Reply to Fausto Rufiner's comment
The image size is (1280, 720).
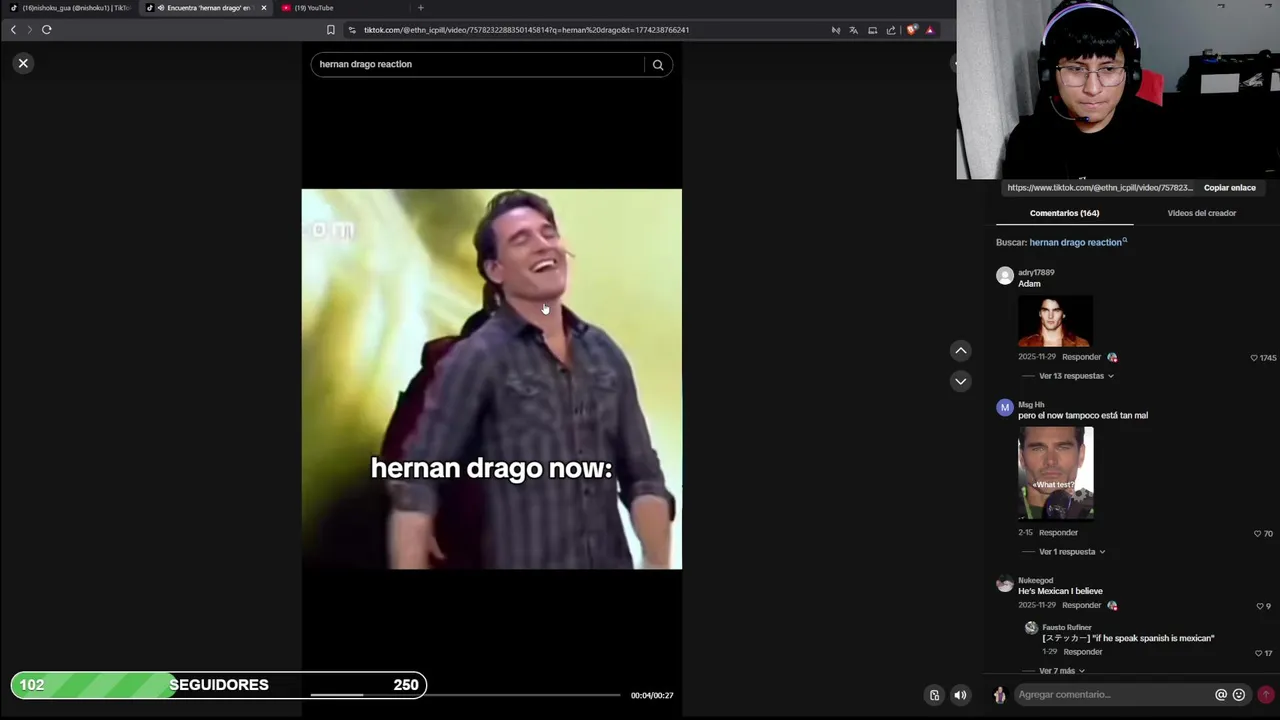tap(1083, 652)
